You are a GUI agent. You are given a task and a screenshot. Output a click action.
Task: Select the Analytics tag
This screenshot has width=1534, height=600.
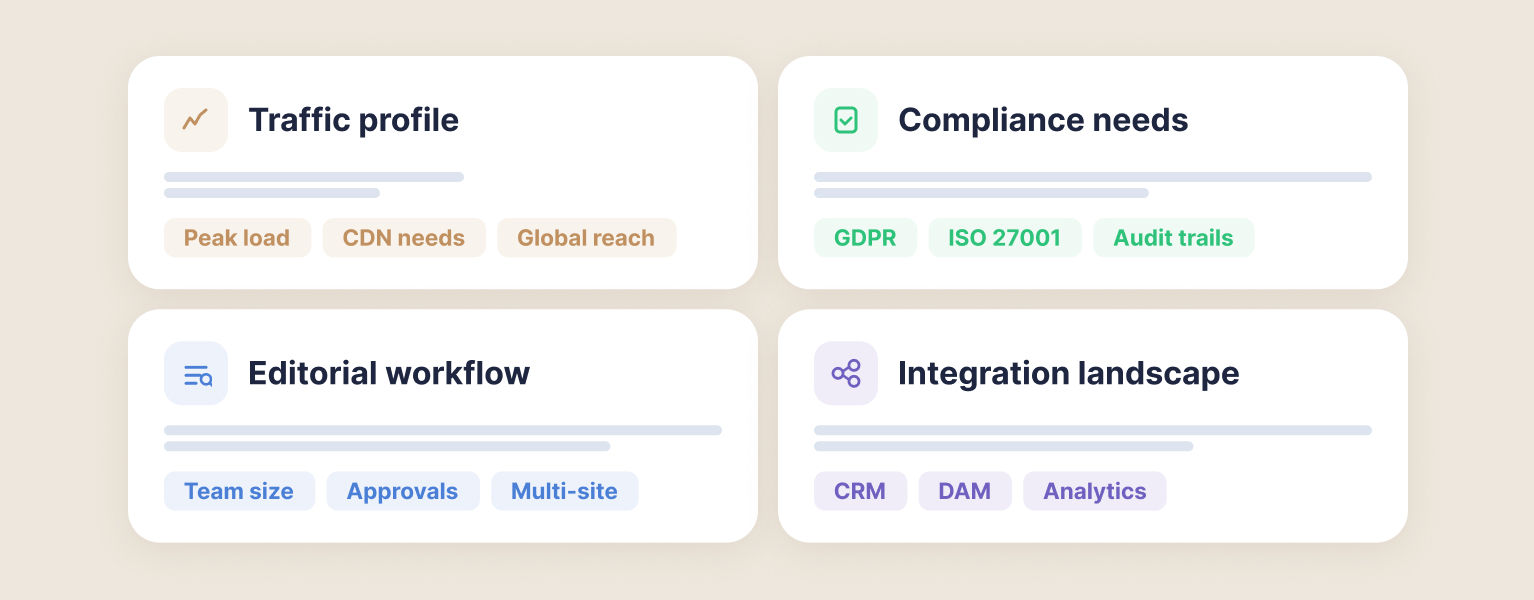coord(1094,491)
